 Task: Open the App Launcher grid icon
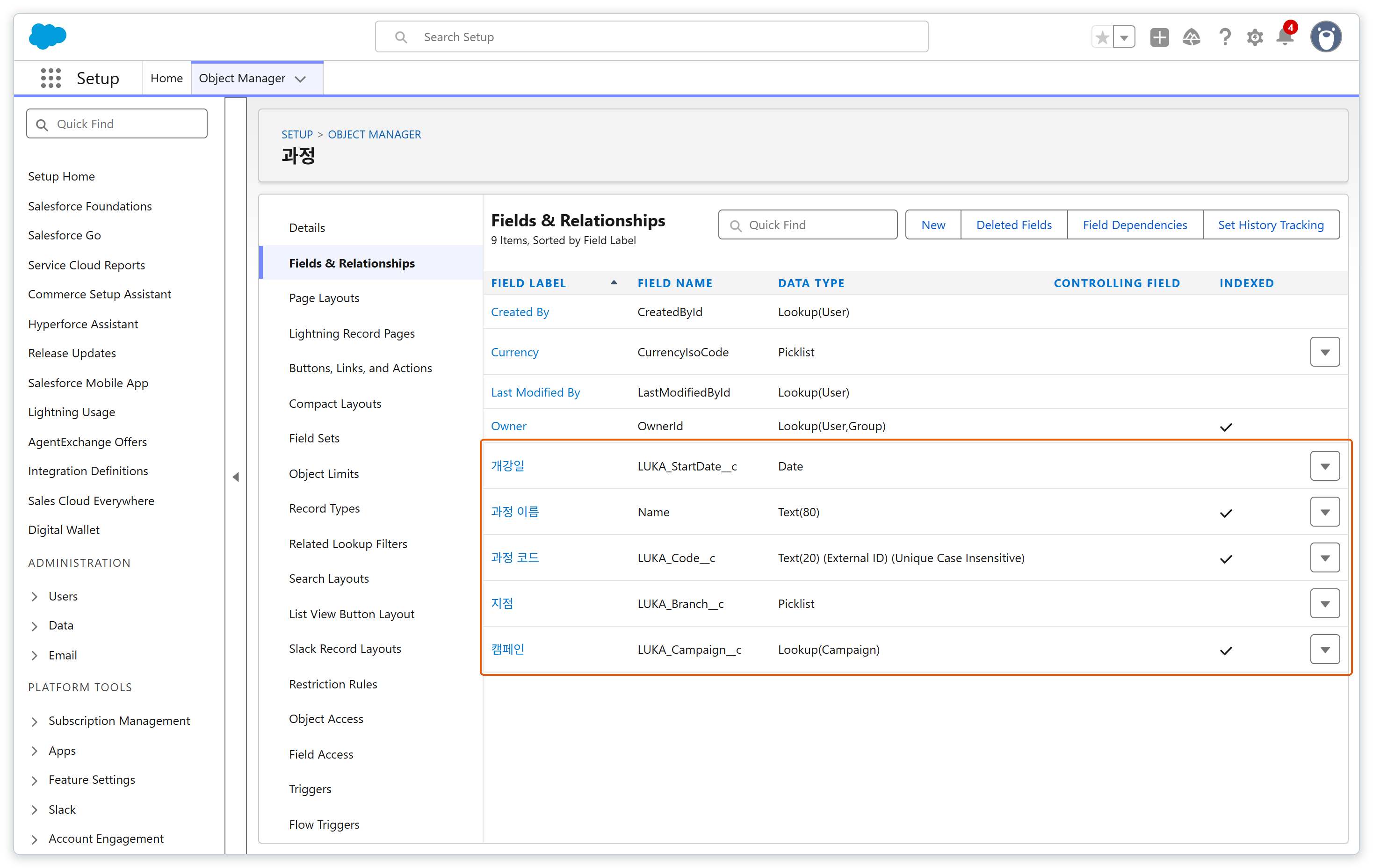pyautogui.click(x=51, y=78)
